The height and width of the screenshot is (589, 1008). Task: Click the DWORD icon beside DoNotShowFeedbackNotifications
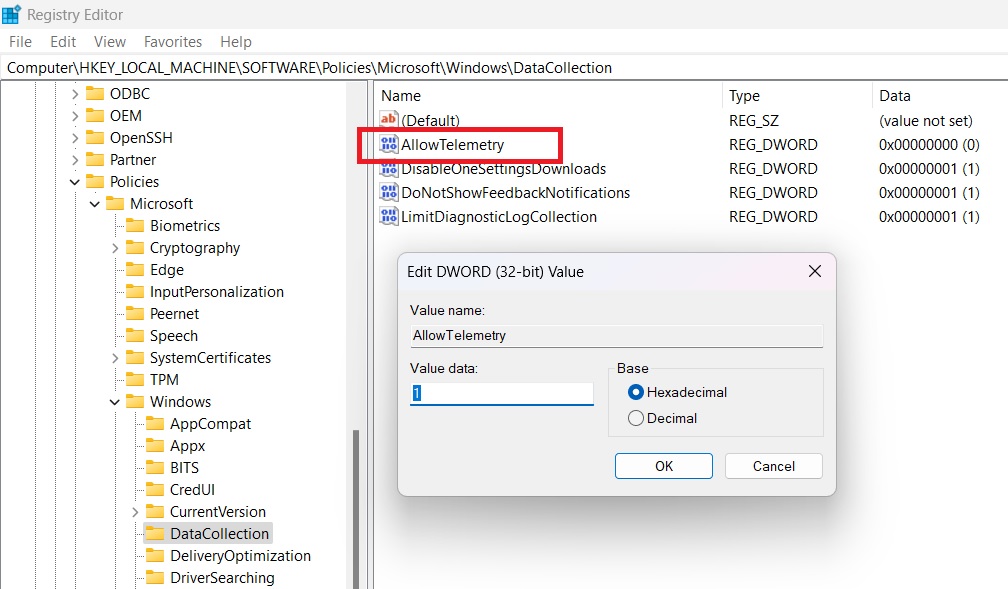[389, 193]
